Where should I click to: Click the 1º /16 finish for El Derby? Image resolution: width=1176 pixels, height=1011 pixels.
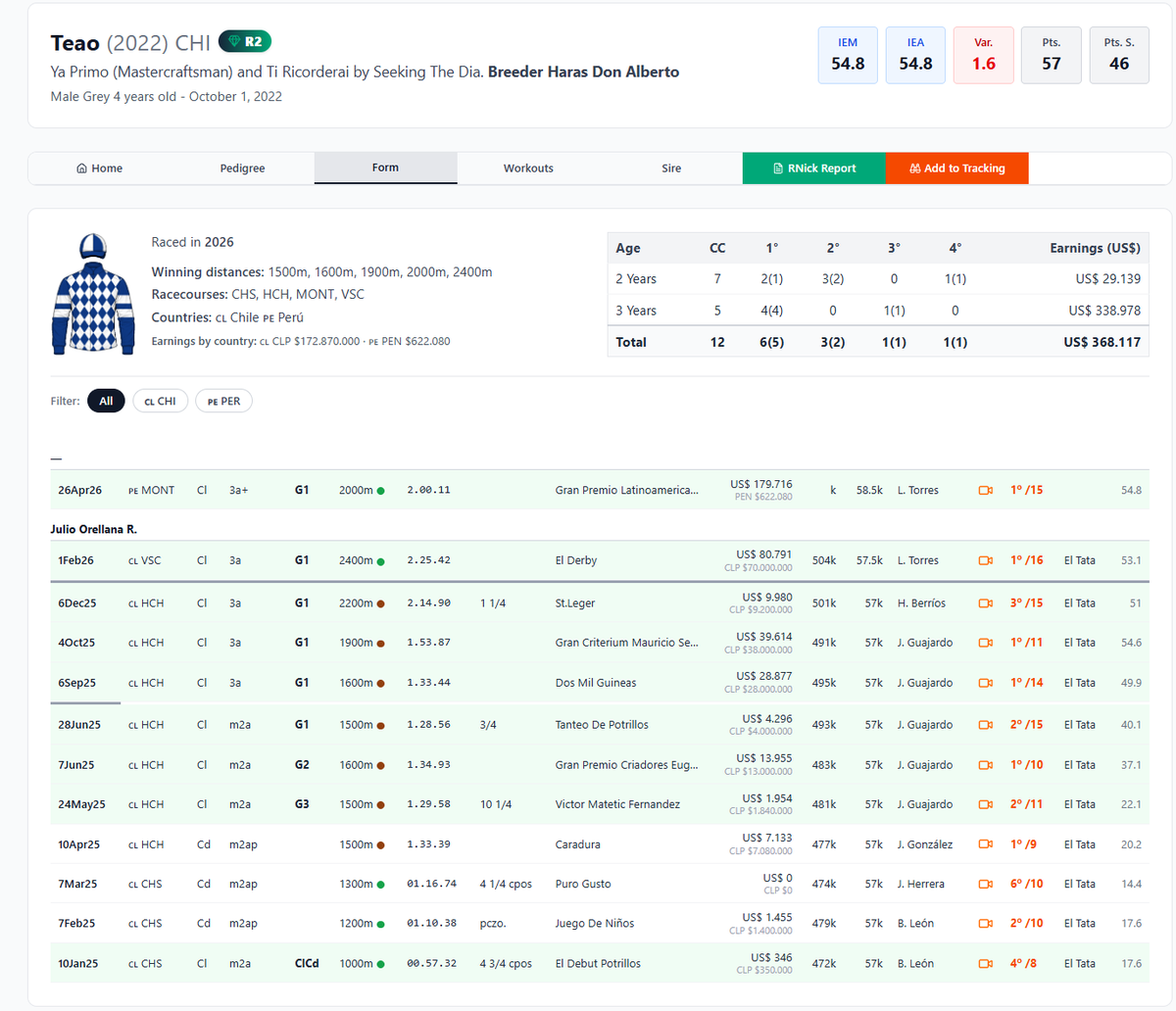tap(1027, 560)
